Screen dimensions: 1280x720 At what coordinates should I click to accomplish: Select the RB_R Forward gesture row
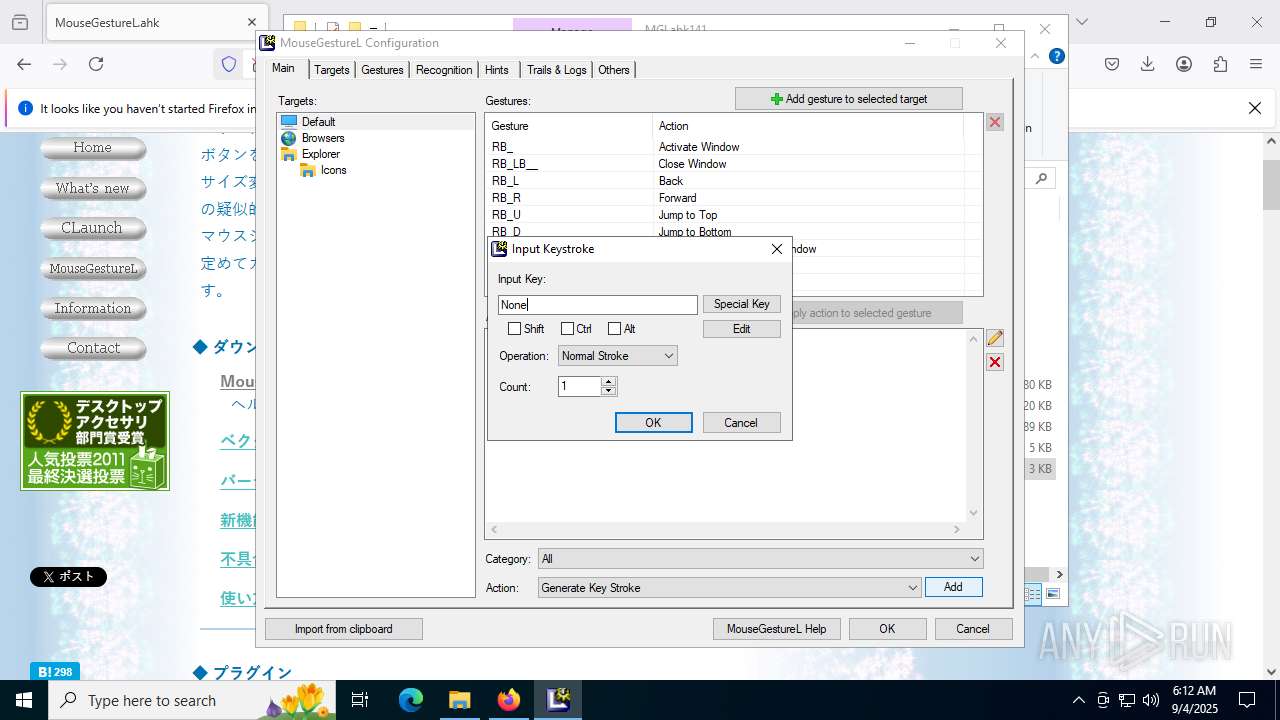pos(725,198)
